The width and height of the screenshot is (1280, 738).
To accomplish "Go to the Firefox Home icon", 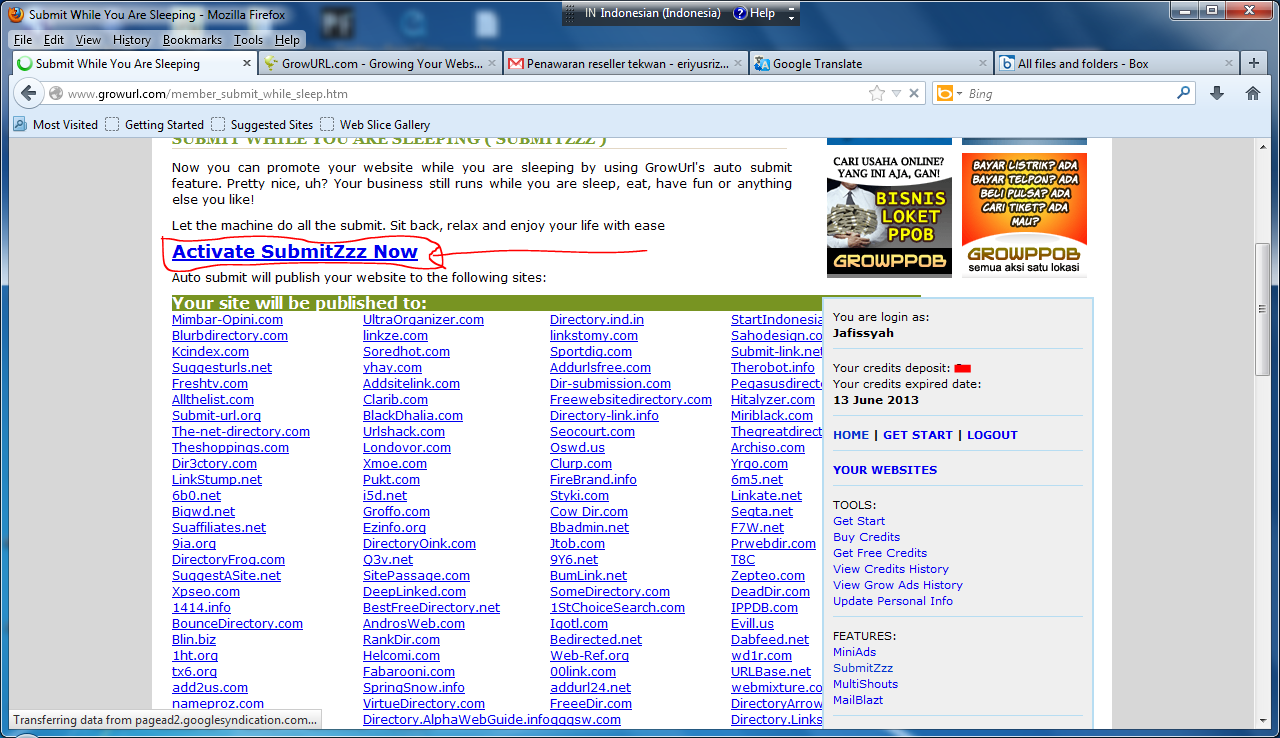I will point(1252,93).
